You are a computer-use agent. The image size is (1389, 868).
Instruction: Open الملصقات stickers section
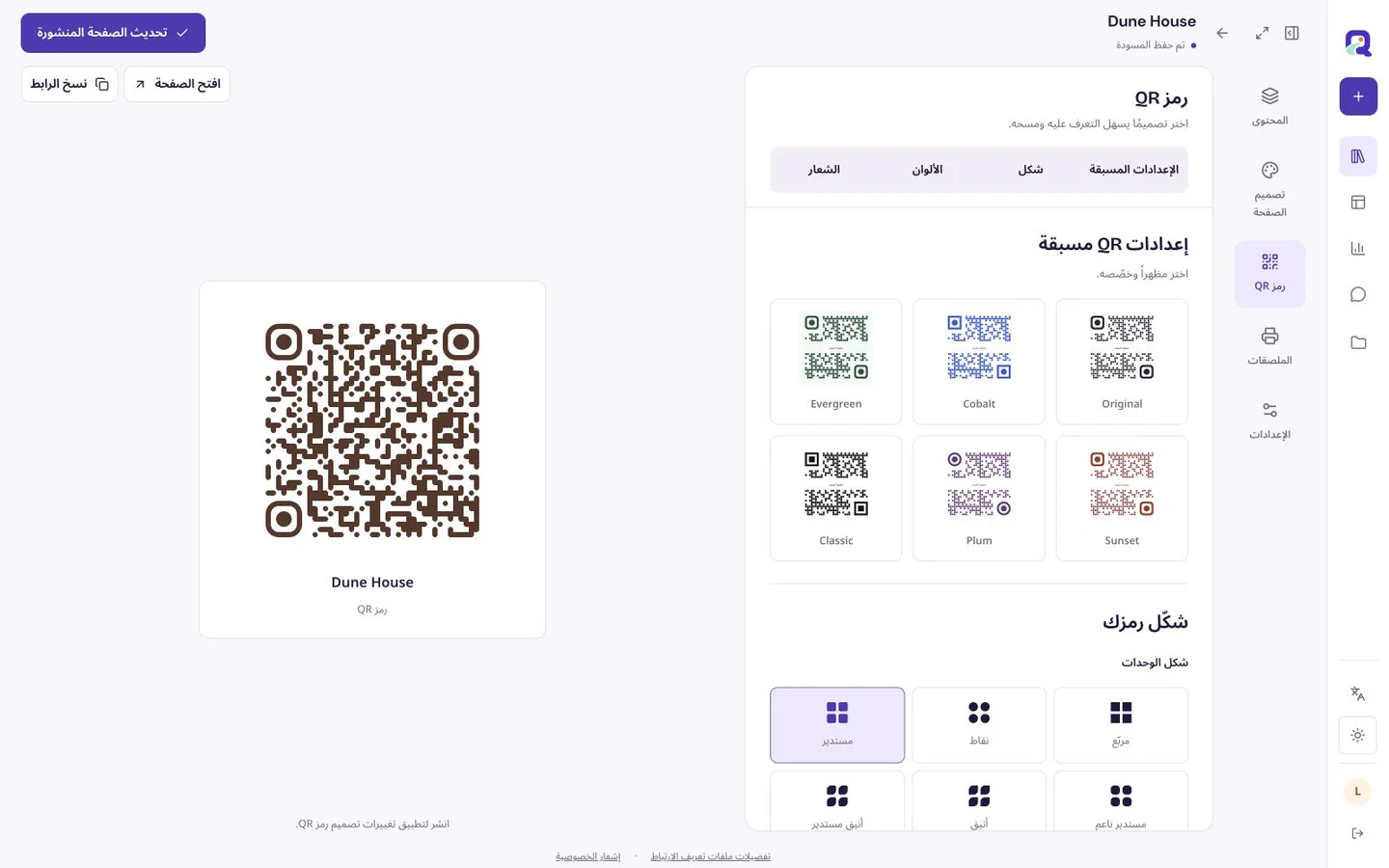pos(1269,347)
